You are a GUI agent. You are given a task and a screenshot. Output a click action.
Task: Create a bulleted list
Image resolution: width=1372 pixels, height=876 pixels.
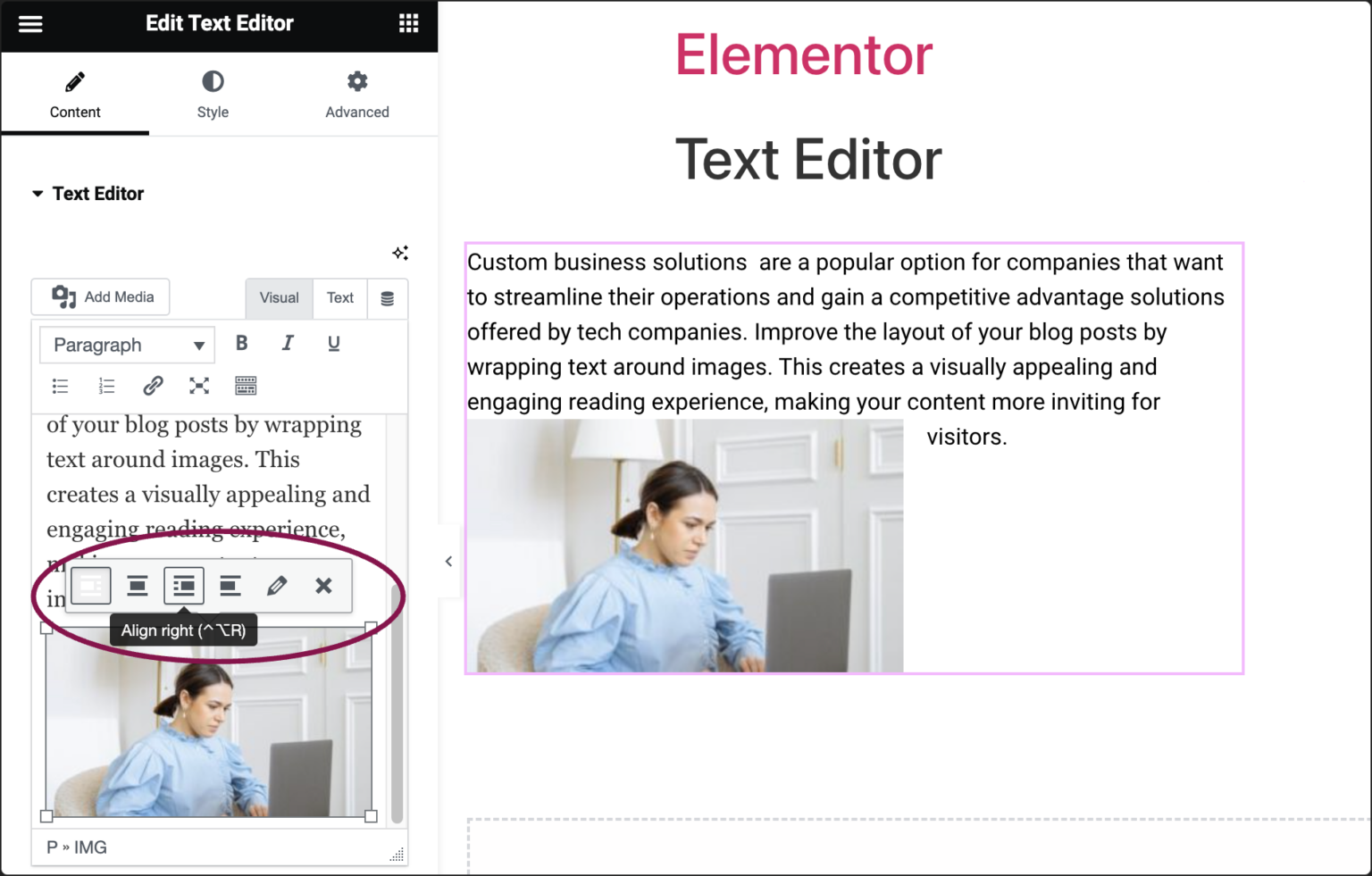pyautogui.click(x=60, y=386)
